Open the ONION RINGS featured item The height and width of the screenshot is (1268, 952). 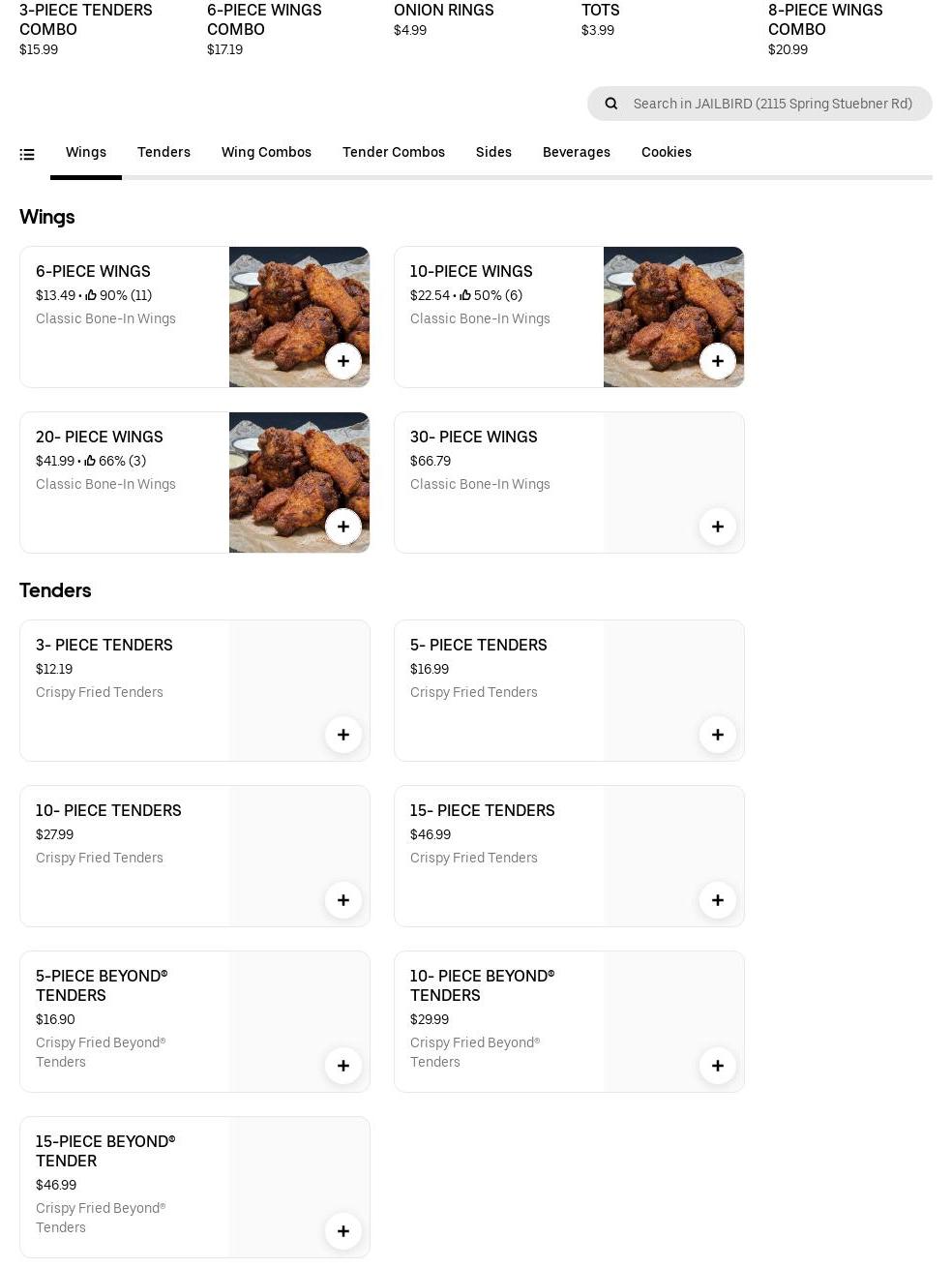point(444,11)
